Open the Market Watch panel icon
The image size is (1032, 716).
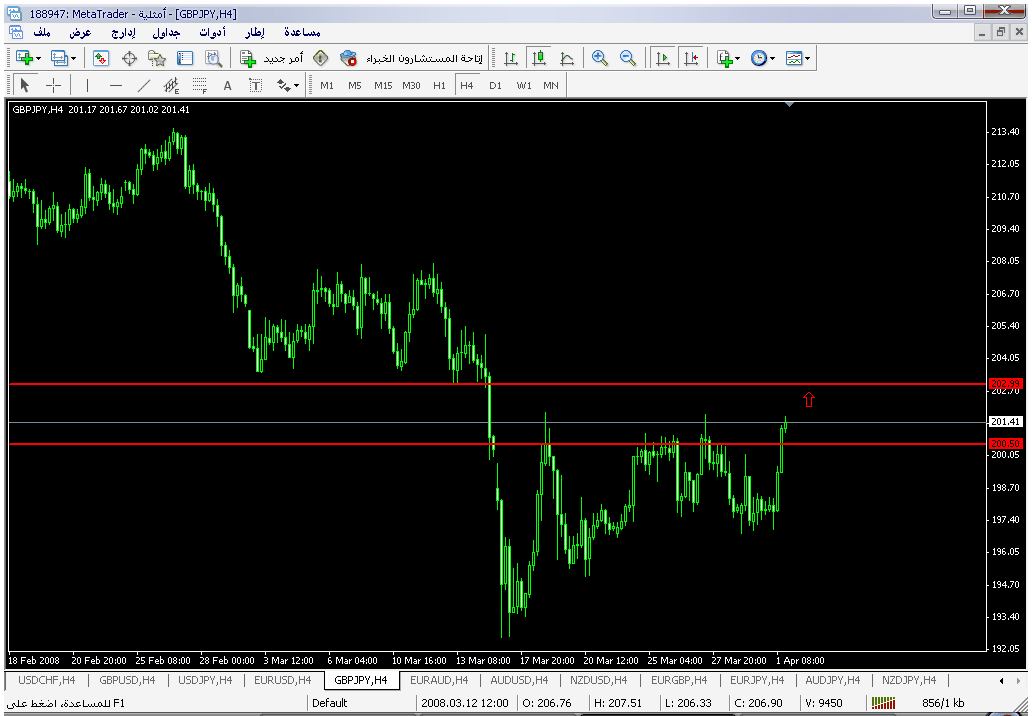coord(101,58)
